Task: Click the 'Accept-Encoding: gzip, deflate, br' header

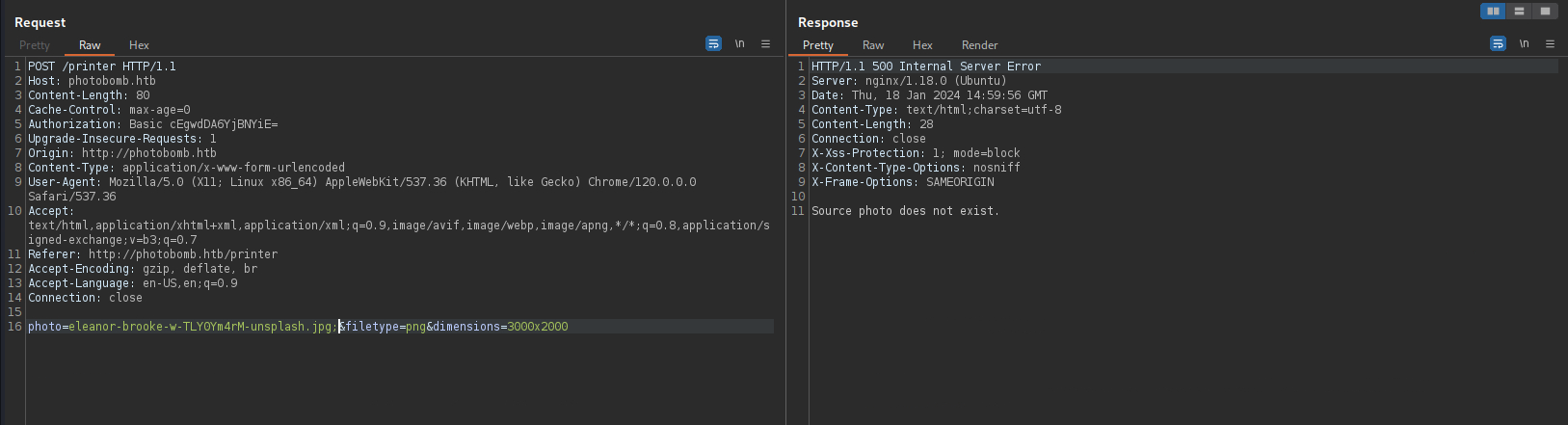Action: click(143, 269)
